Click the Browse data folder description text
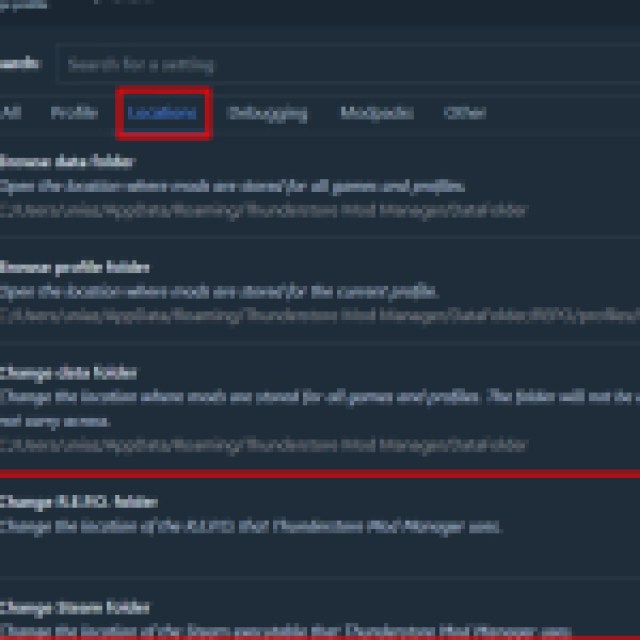This screenshot has width=640, height=640. [232, 187]
